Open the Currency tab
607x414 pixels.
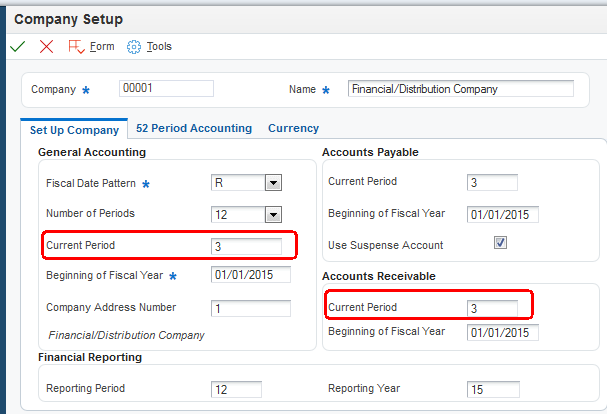(x=293, y=128)
